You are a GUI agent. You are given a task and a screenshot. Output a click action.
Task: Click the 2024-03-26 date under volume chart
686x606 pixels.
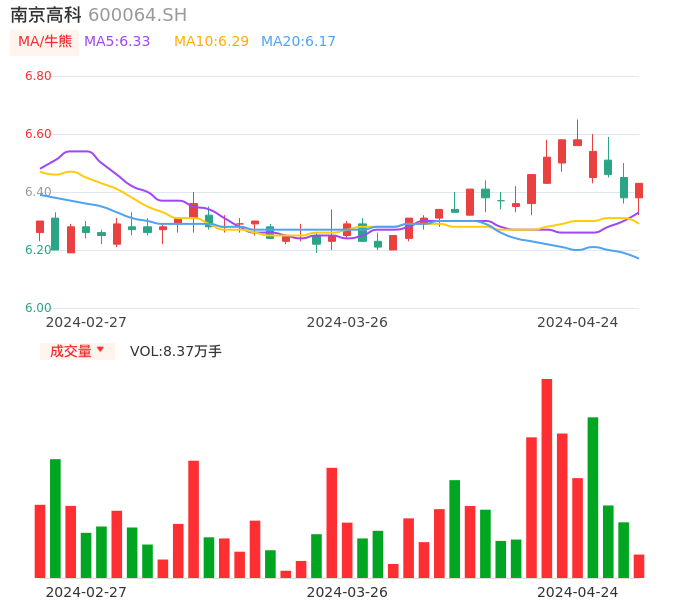coord(347,592)
